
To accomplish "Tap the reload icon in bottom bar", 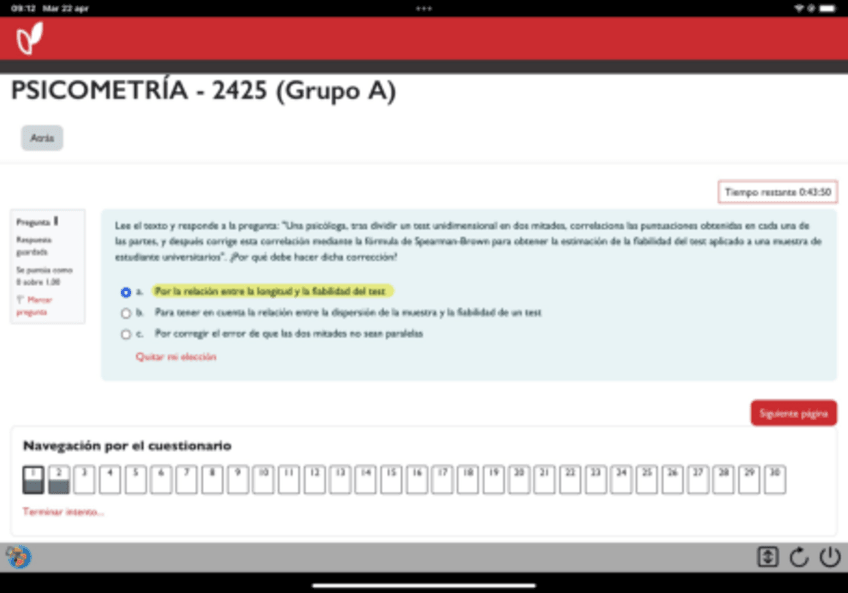I will pos(798,557).
